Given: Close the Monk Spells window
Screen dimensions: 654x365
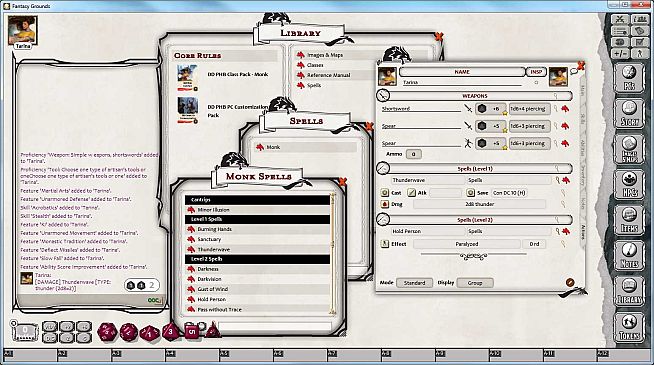Looking at the screenshot, I should pos(343,181).
